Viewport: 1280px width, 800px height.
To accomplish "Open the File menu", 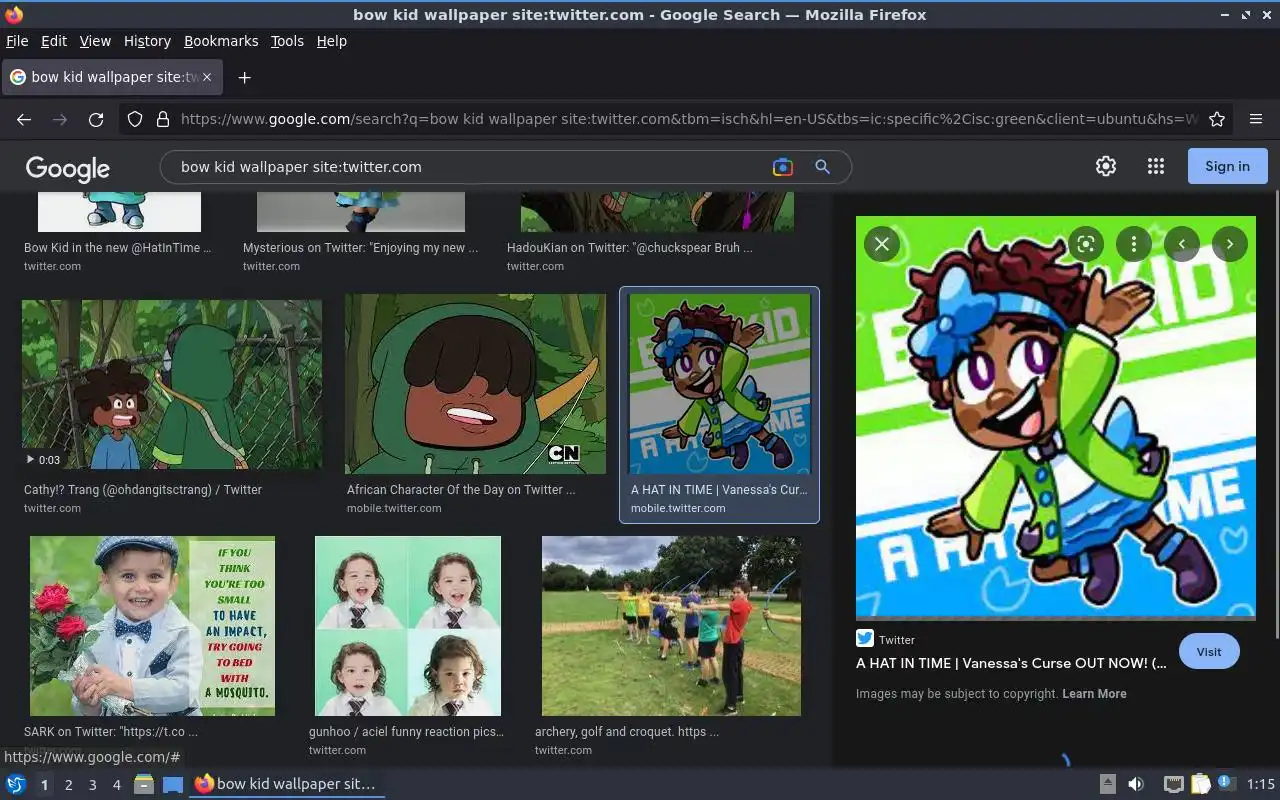I will pos(17,41).
